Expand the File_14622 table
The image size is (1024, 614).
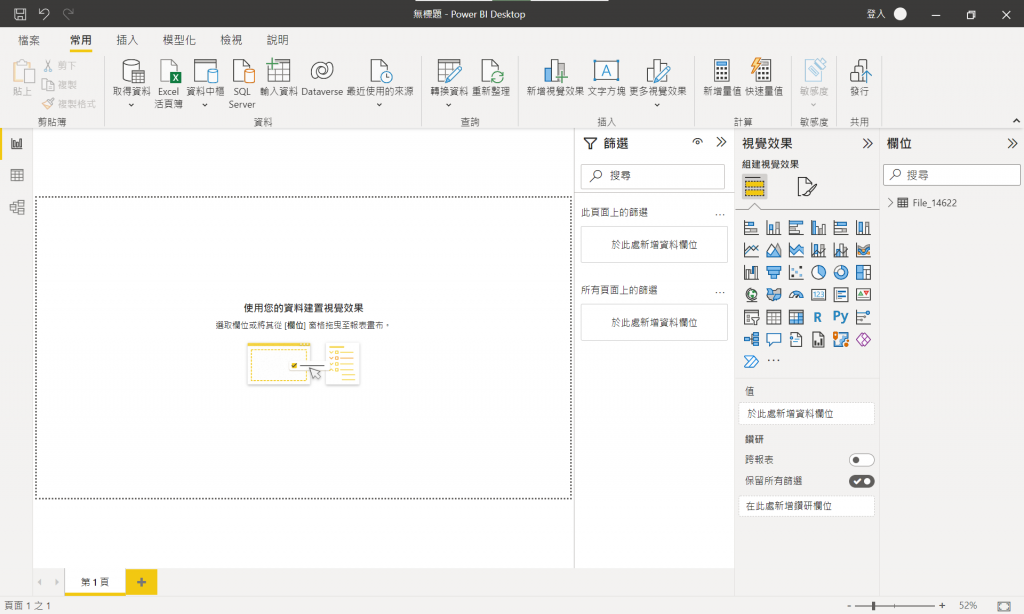coord(890,202)
